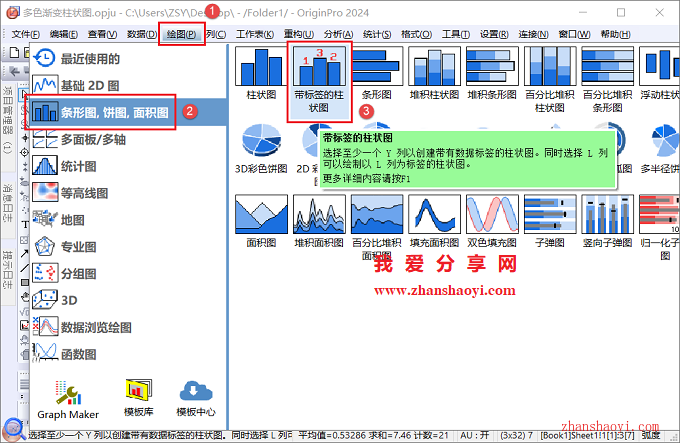Viewport: 680px width, 443px height.
Task: Open the 工具(T) tools menu
Action: coord(456,34)
